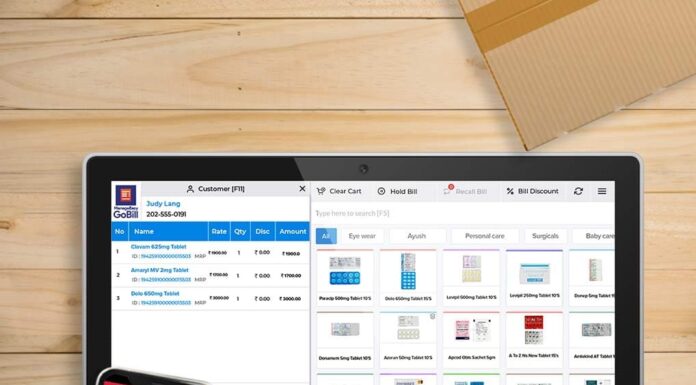Click the Hold Bill label

[403, 191]
